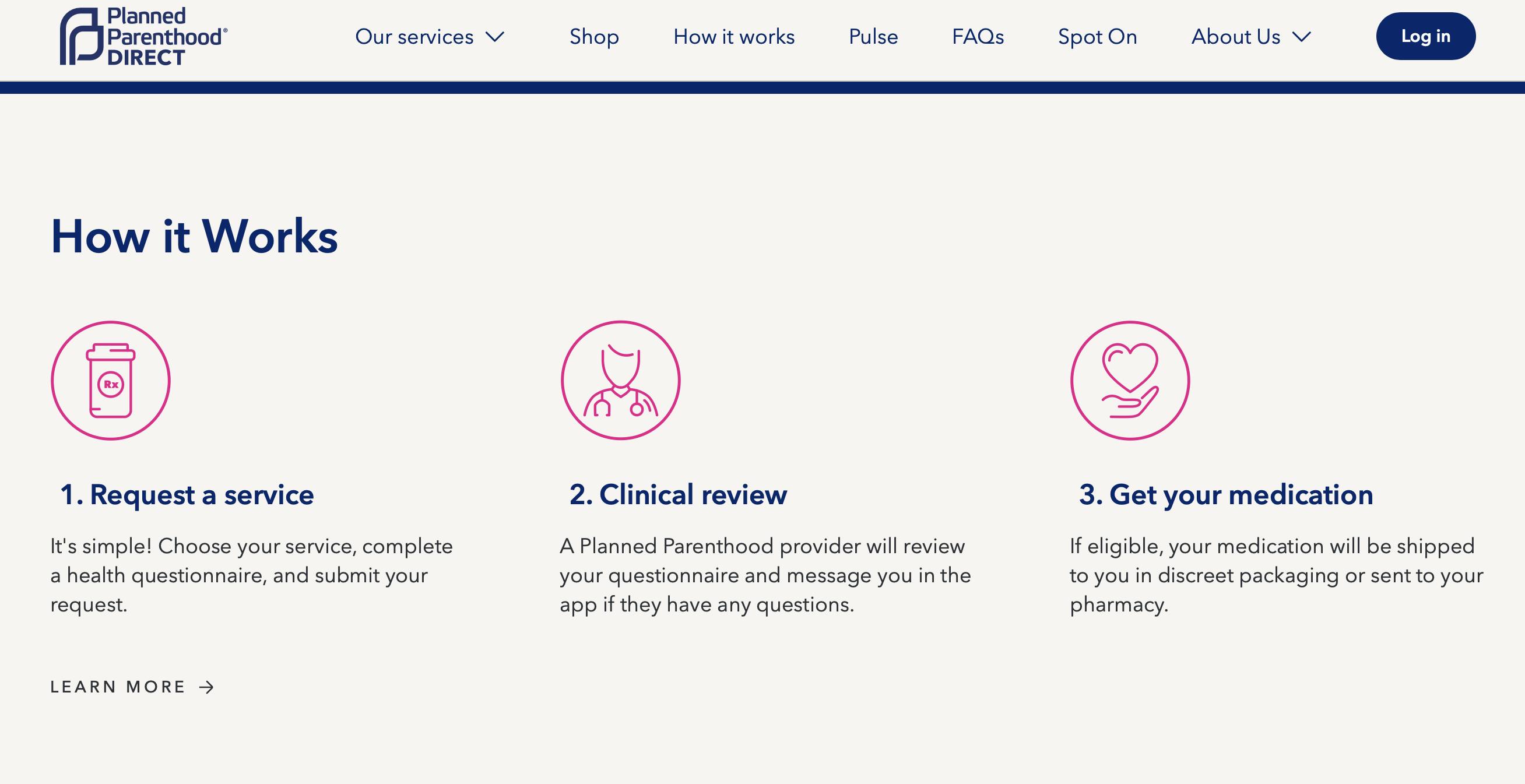Screen dimensions: 1525x784
Task: Click the heart in hand icon
Action: point(1130,381)
